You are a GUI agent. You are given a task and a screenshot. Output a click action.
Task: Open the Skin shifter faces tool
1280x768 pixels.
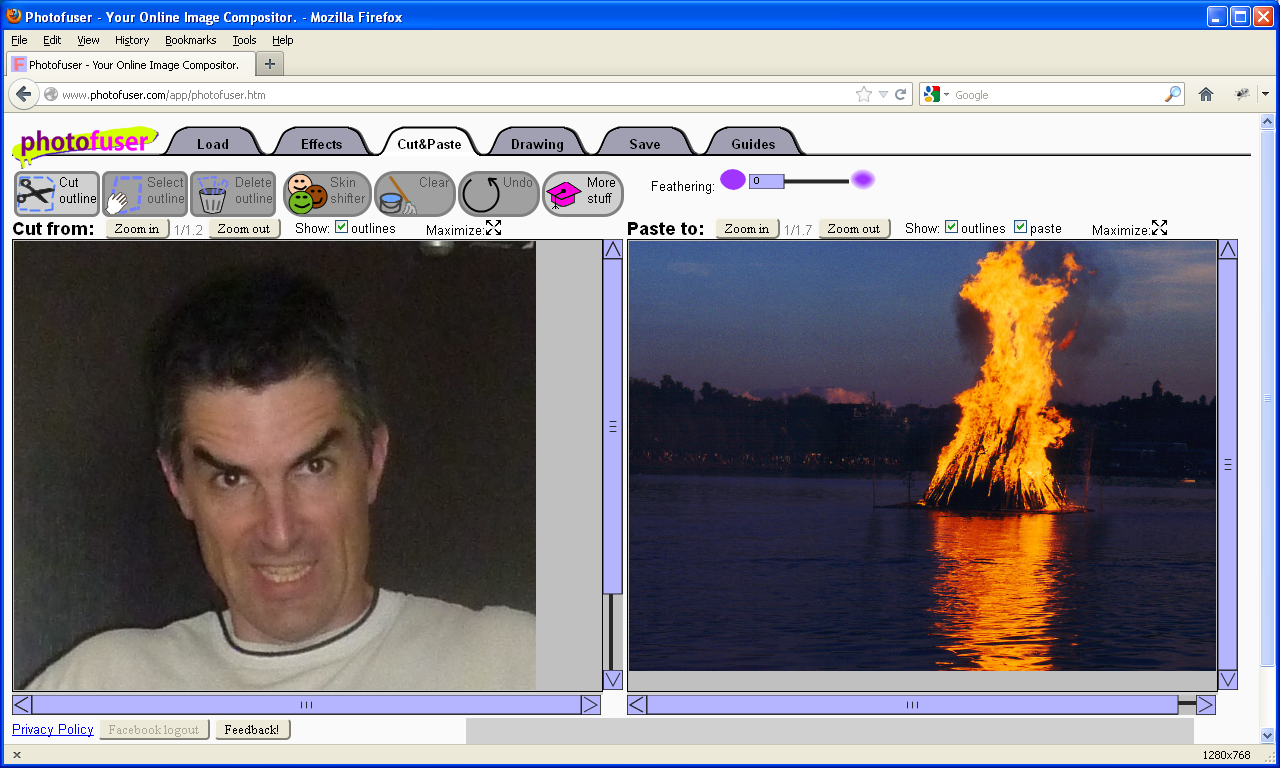pos(327,194)
